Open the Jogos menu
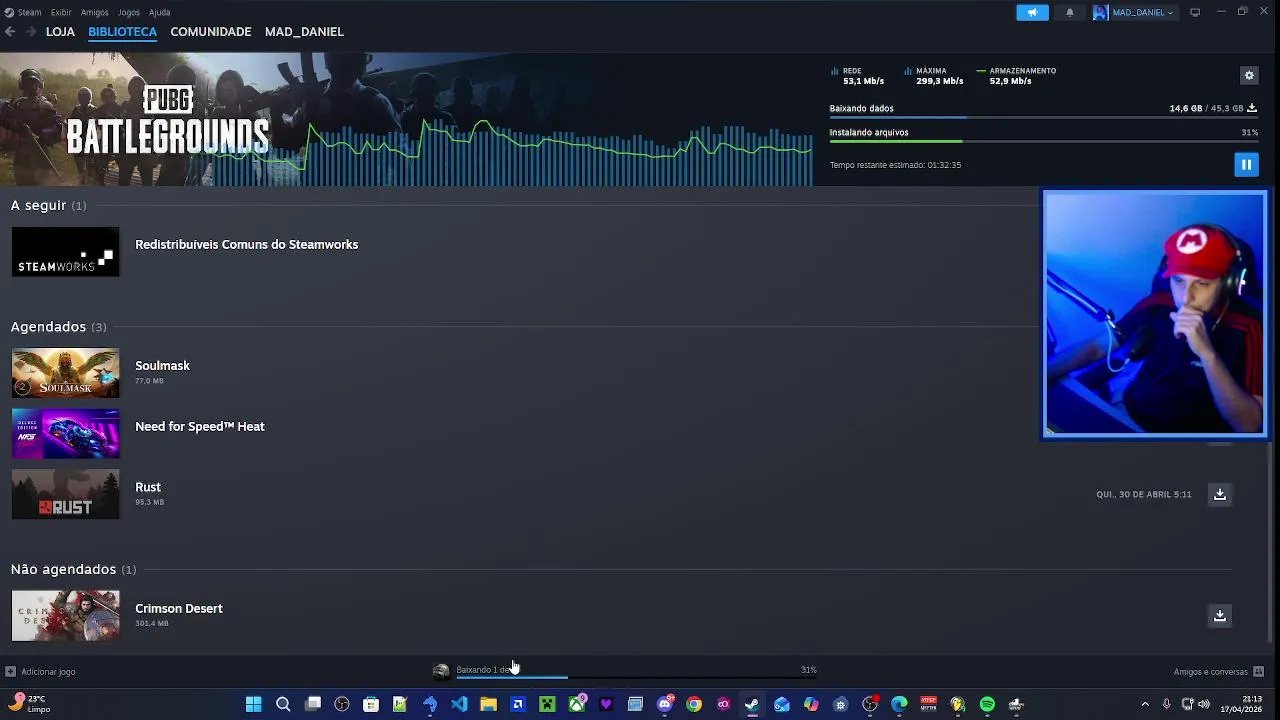The height and width of the screenshot is (720, 1280). (129, 12)
